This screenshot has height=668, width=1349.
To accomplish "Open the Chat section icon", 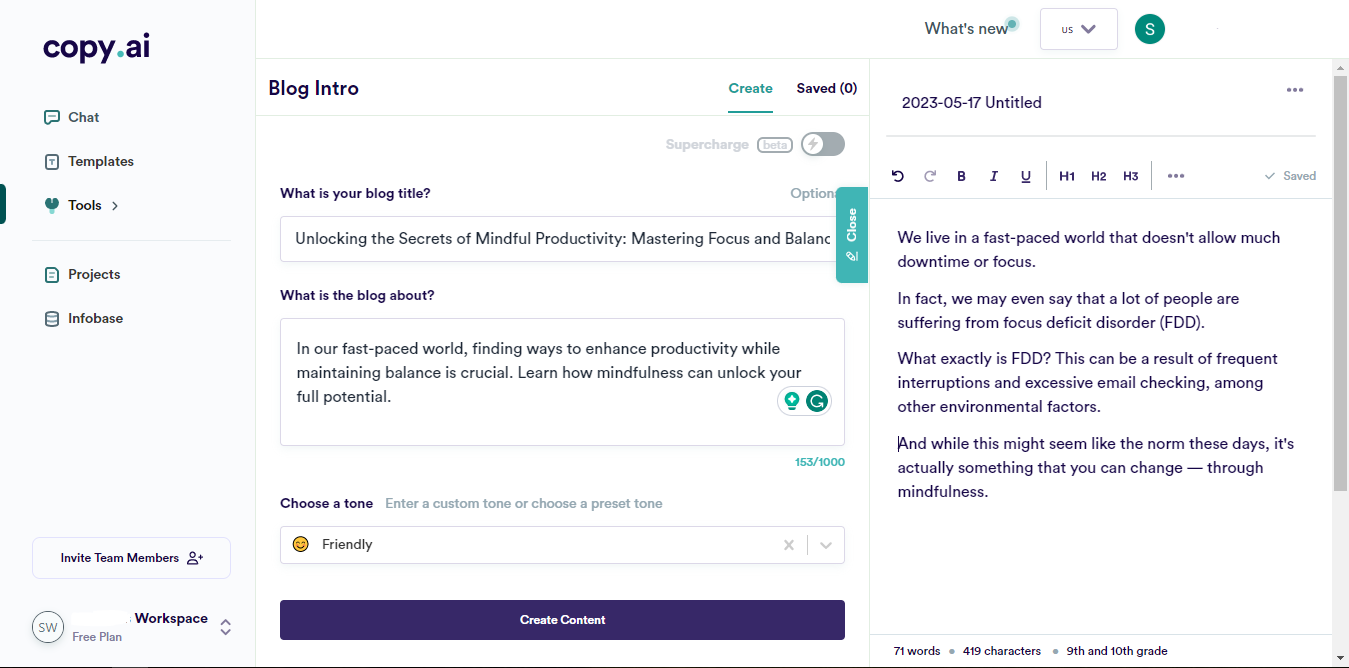I will (x=52, y=117).
